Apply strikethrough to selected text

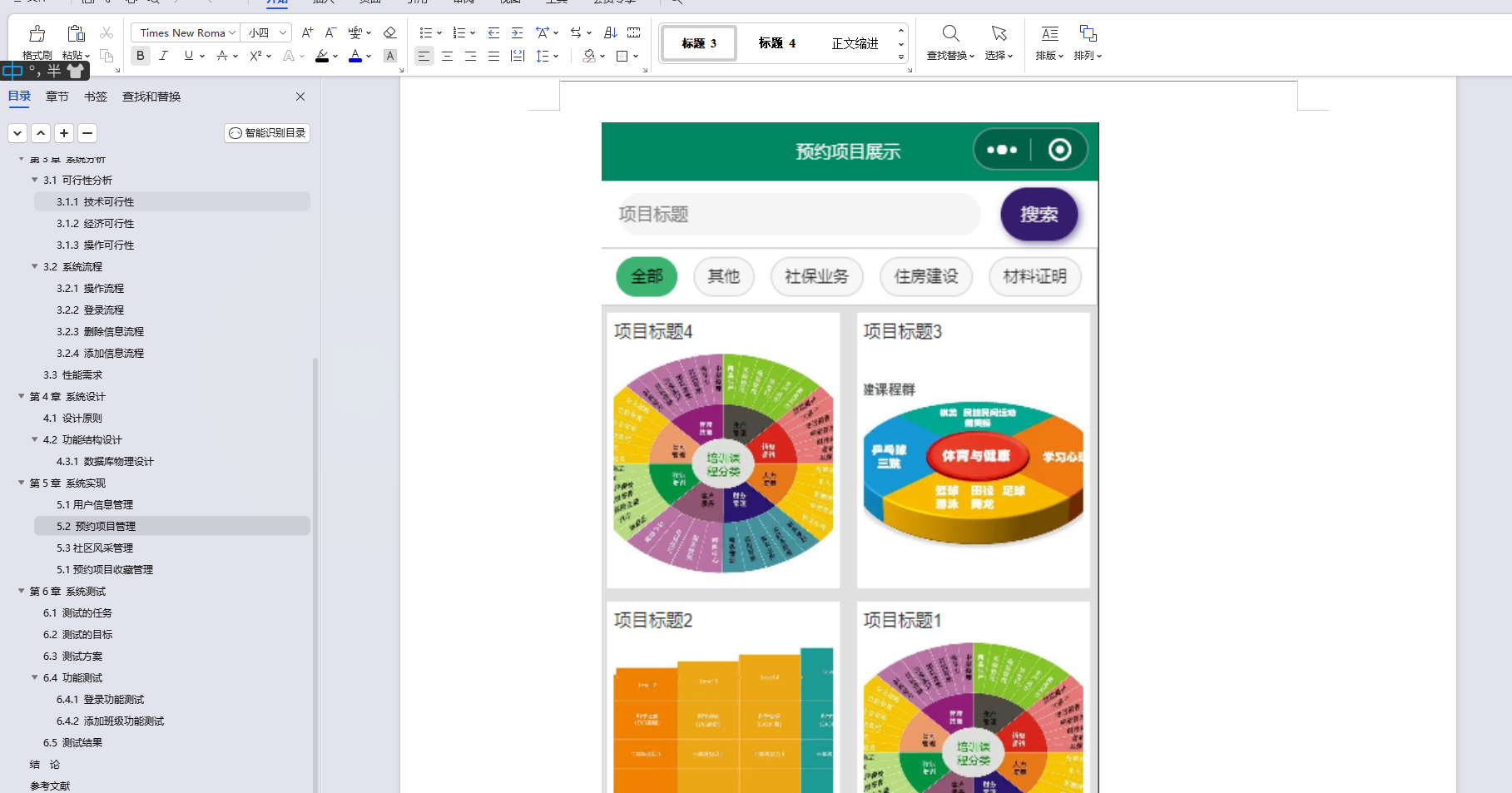click(x=221, y=56)
